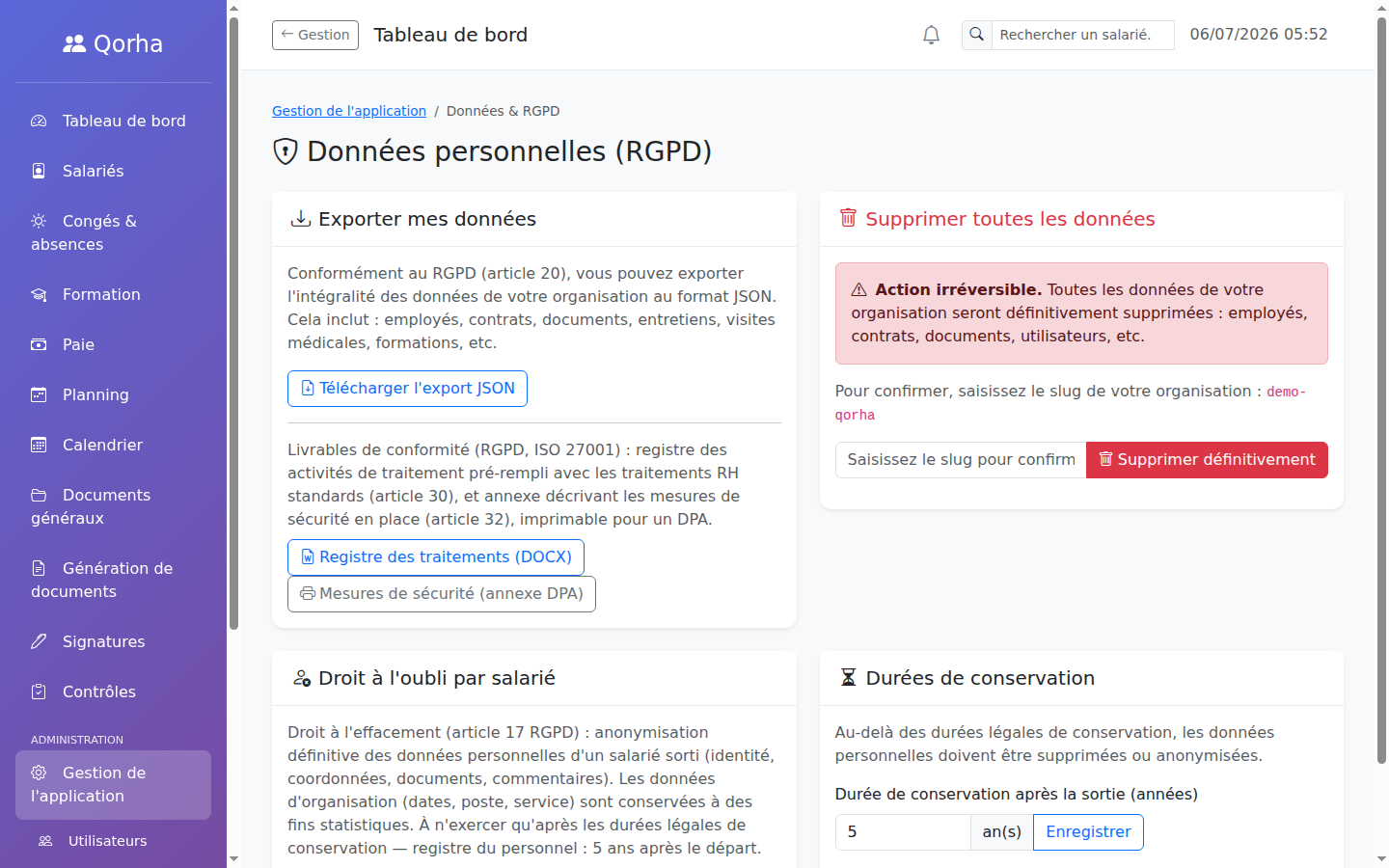
Task: Click the Gestion de l'application gear icon
Action: pyautogui.click(x=39, y=773)
